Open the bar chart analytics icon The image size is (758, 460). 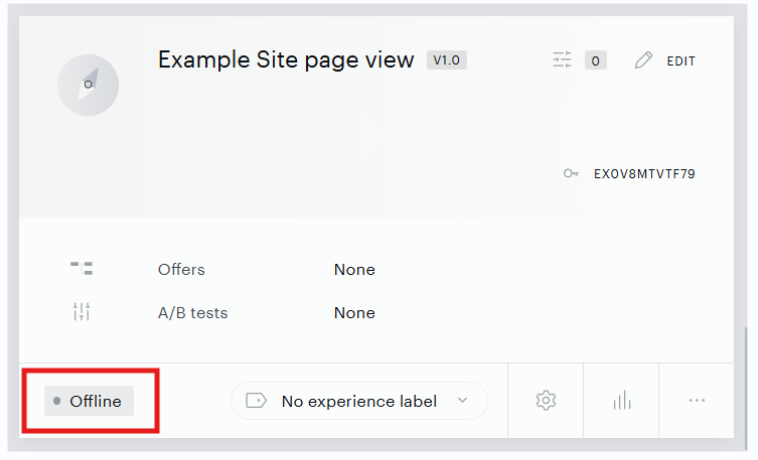(622, 401)
